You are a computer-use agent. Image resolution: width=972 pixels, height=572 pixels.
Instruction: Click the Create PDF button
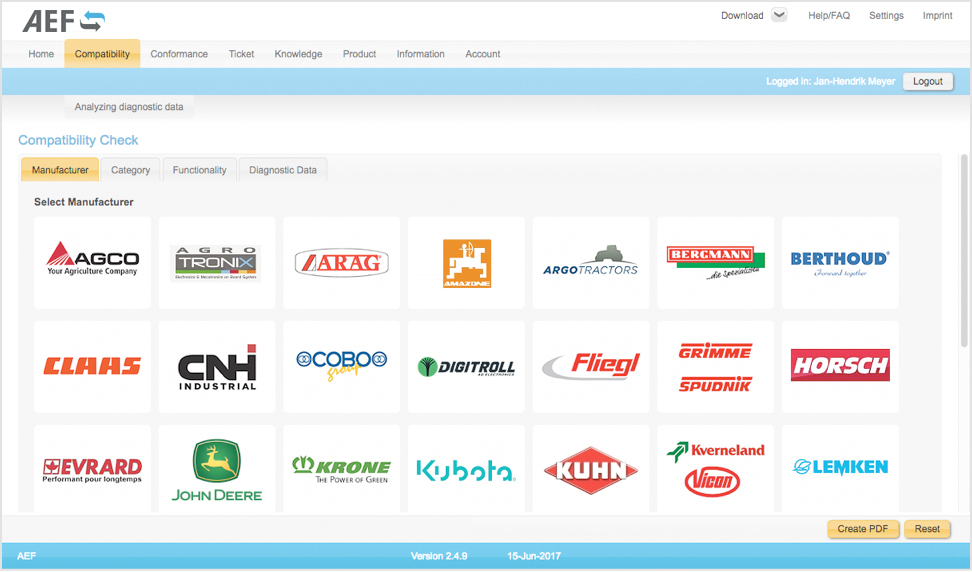[863, 529]
